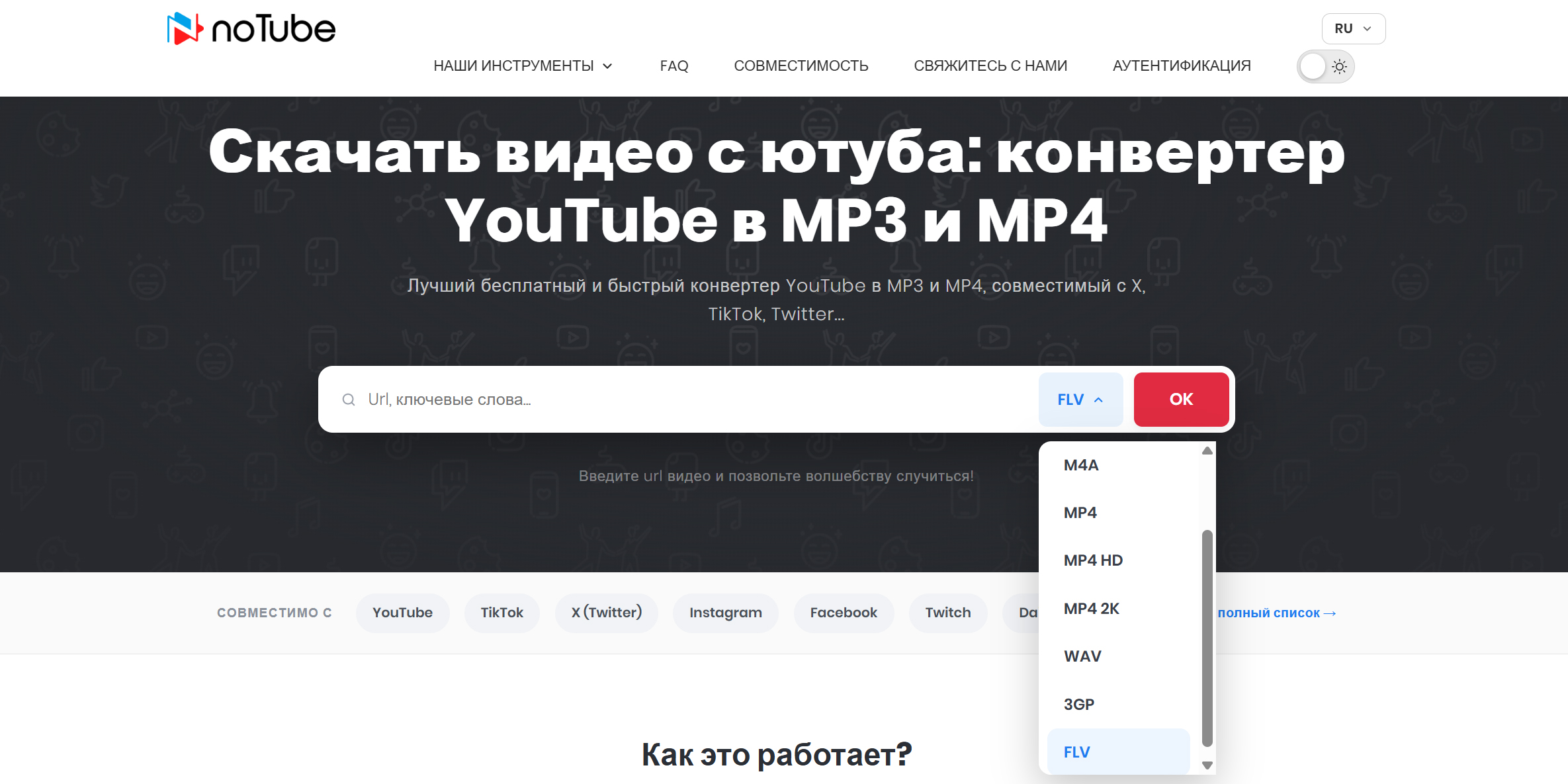This screenshot has height=784, width=1568.
Task: Click the red OK button
Action: click(x=1181, y=400)
